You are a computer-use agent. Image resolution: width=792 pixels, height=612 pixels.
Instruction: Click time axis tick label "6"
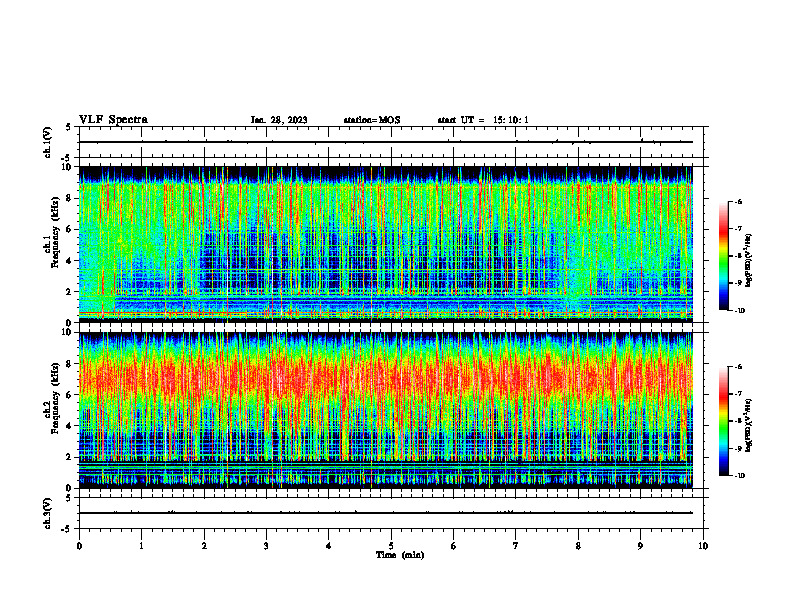pos(453,546)
